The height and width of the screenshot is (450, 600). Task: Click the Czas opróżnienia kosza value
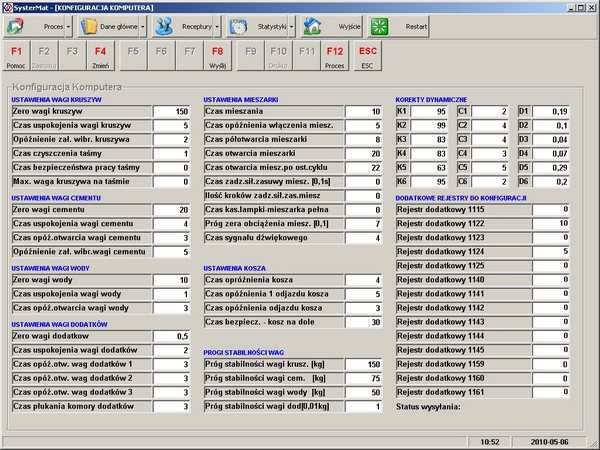363,280
